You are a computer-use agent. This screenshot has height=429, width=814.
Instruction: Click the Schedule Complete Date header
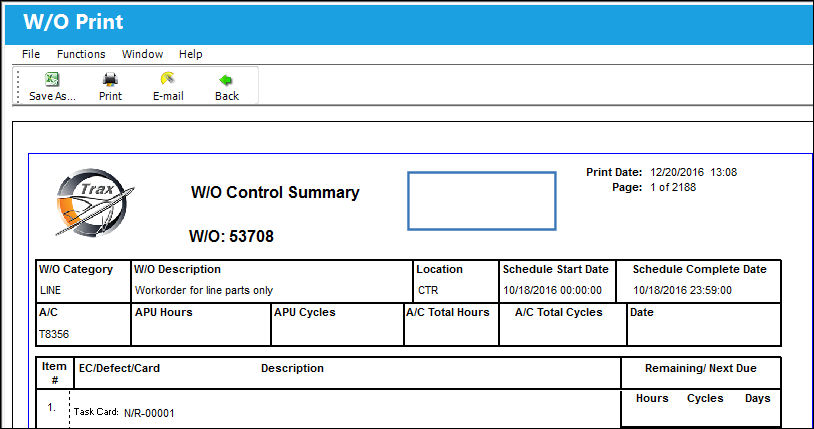click(699, 270)
